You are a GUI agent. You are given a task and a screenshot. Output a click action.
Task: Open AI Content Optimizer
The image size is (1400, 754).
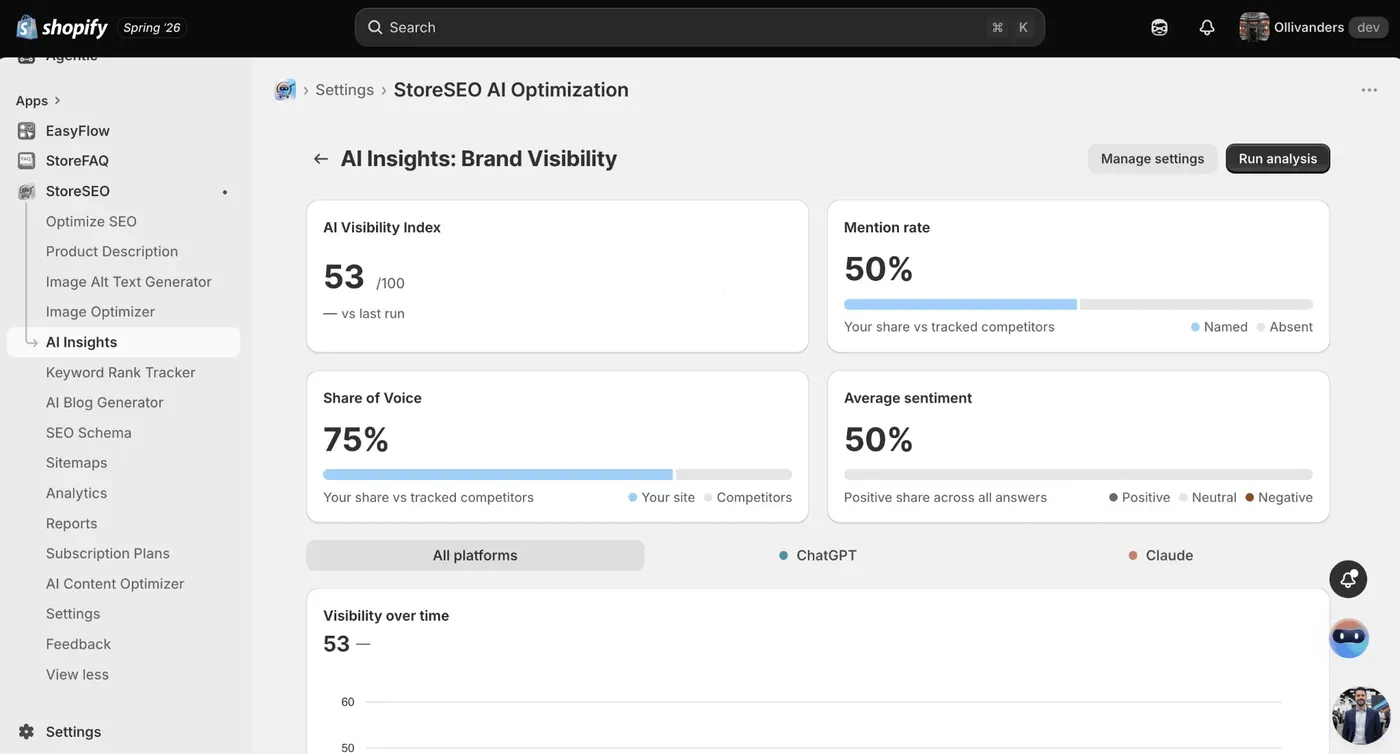coord(115,584)
